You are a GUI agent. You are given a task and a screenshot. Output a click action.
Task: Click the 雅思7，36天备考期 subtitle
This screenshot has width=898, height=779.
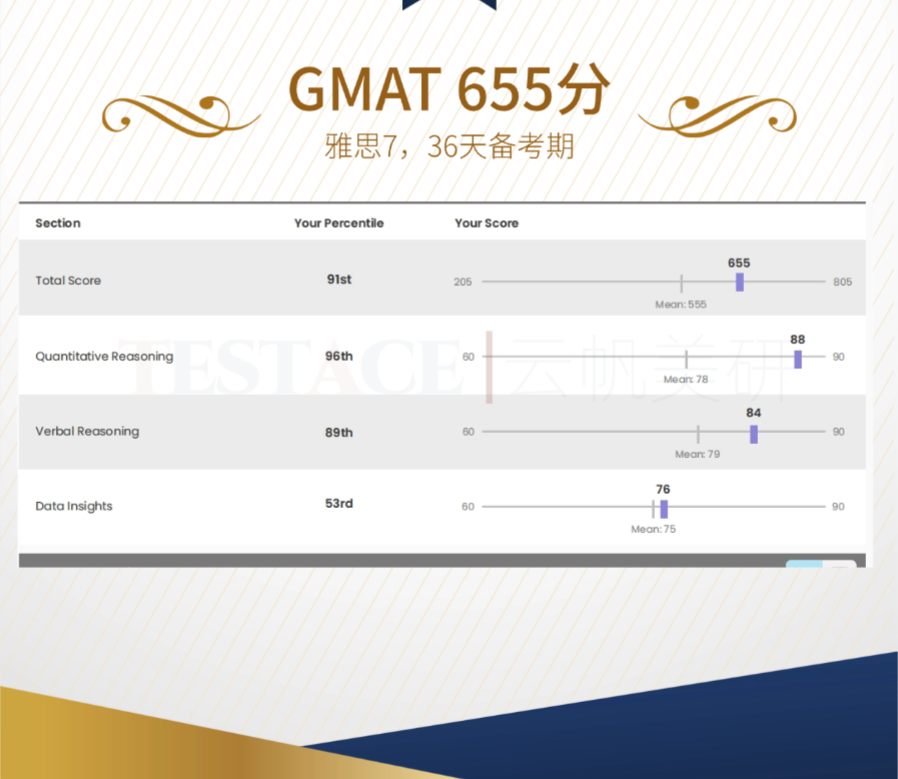(x=449, y=147)
